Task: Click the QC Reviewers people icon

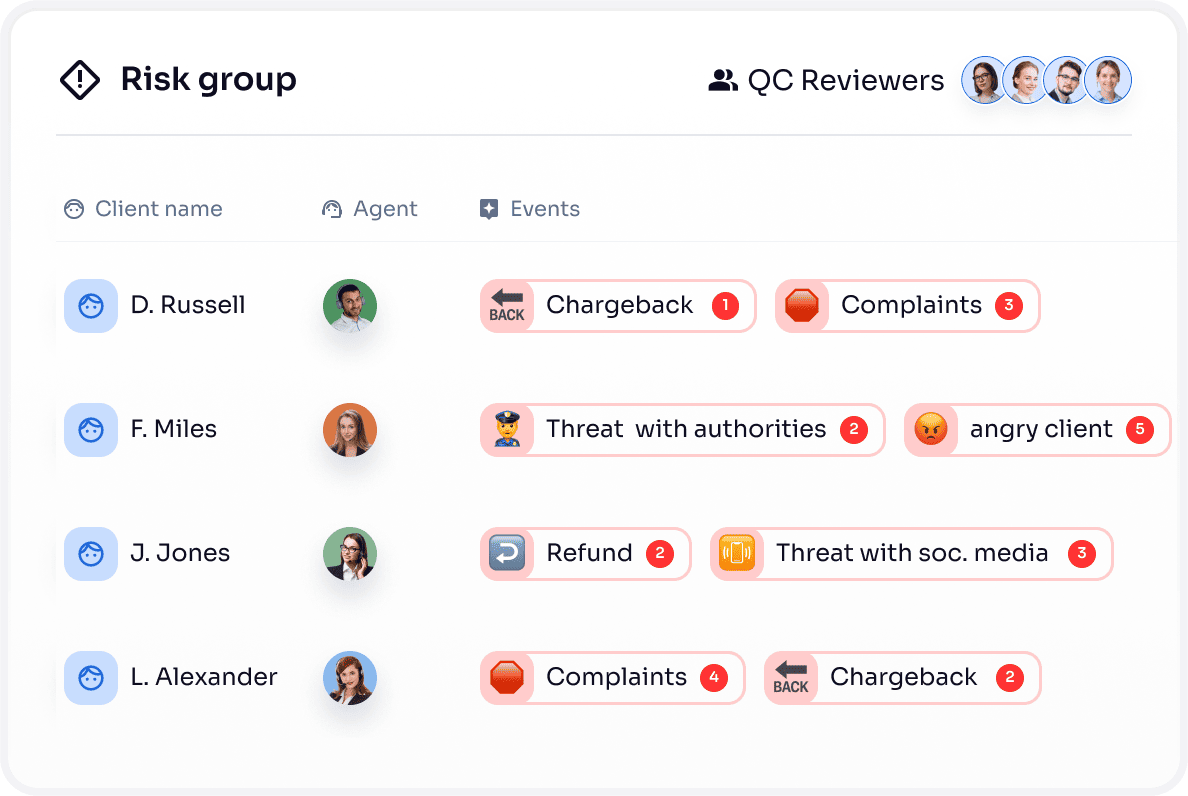Action: 722,81
